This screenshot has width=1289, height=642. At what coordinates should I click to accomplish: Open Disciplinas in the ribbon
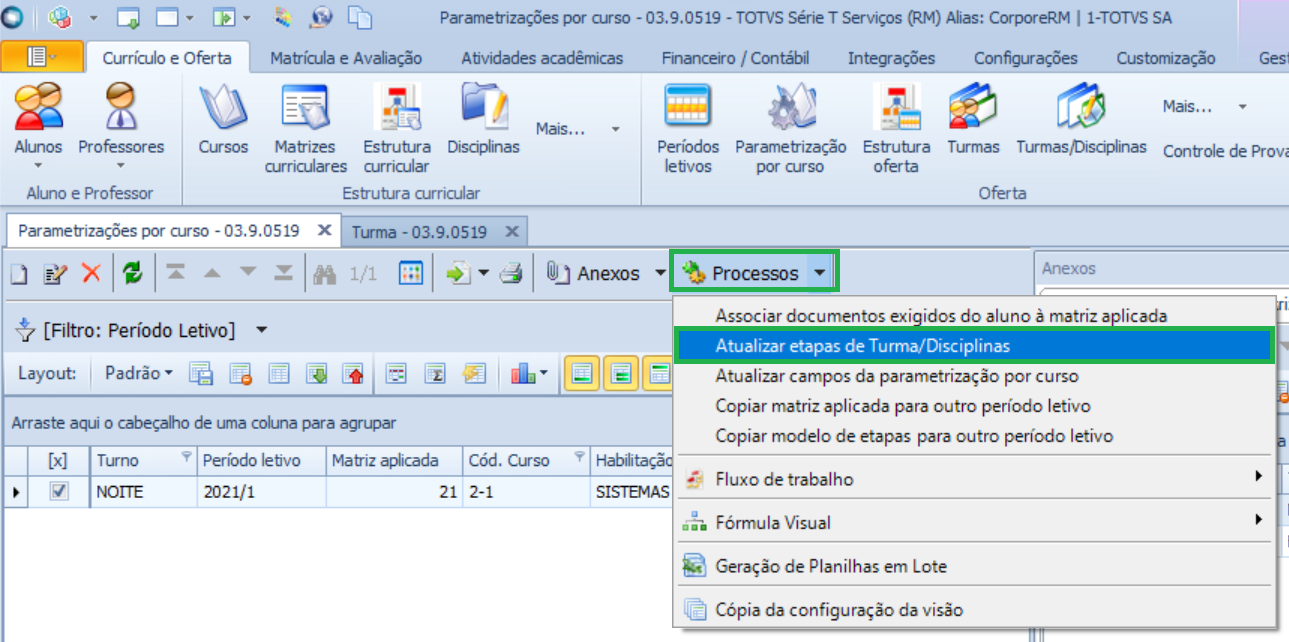point(484,118)
